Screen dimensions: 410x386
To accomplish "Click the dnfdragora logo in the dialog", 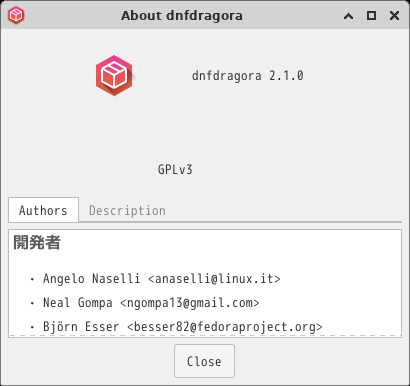I will tap(114, 76).
